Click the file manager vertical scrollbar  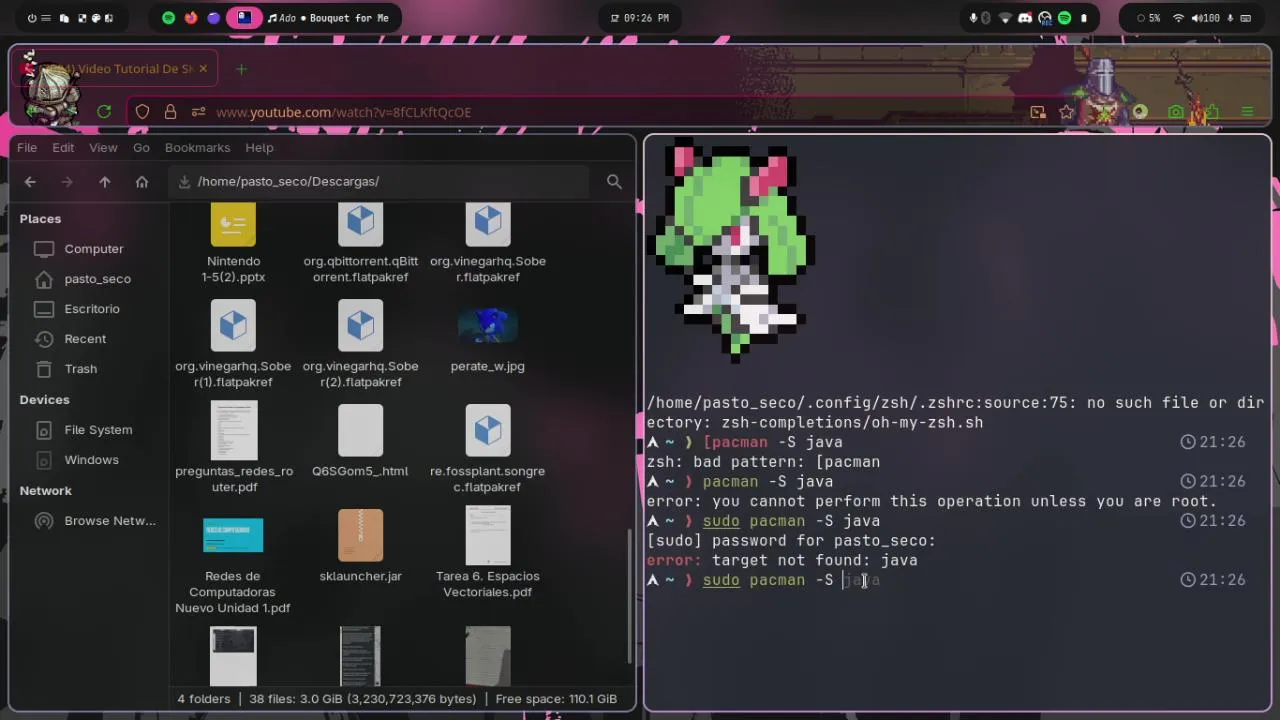tap(629, 596)
